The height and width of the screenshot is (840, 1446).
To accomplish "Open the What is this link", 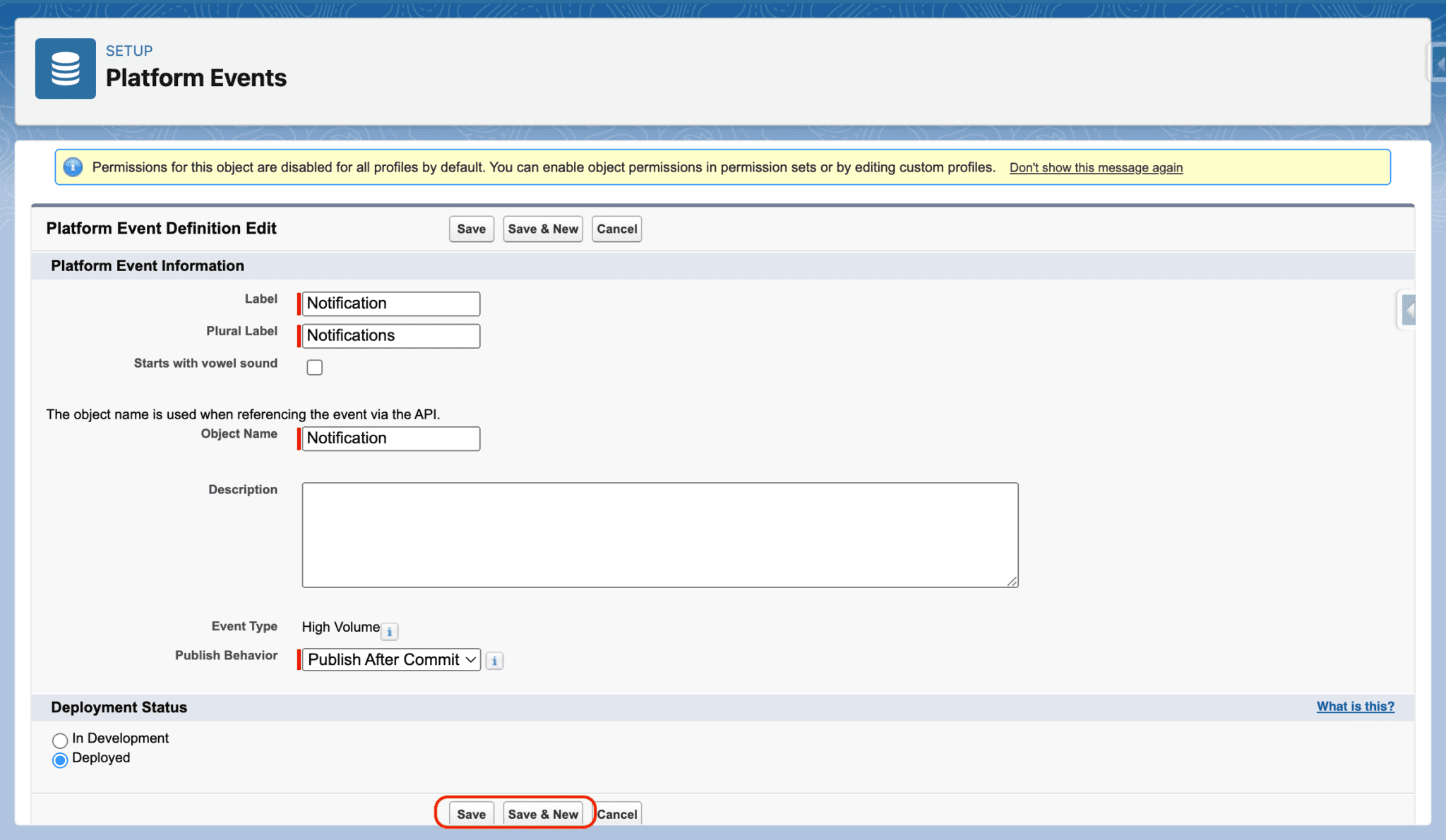I will [x=1355, y=706].
